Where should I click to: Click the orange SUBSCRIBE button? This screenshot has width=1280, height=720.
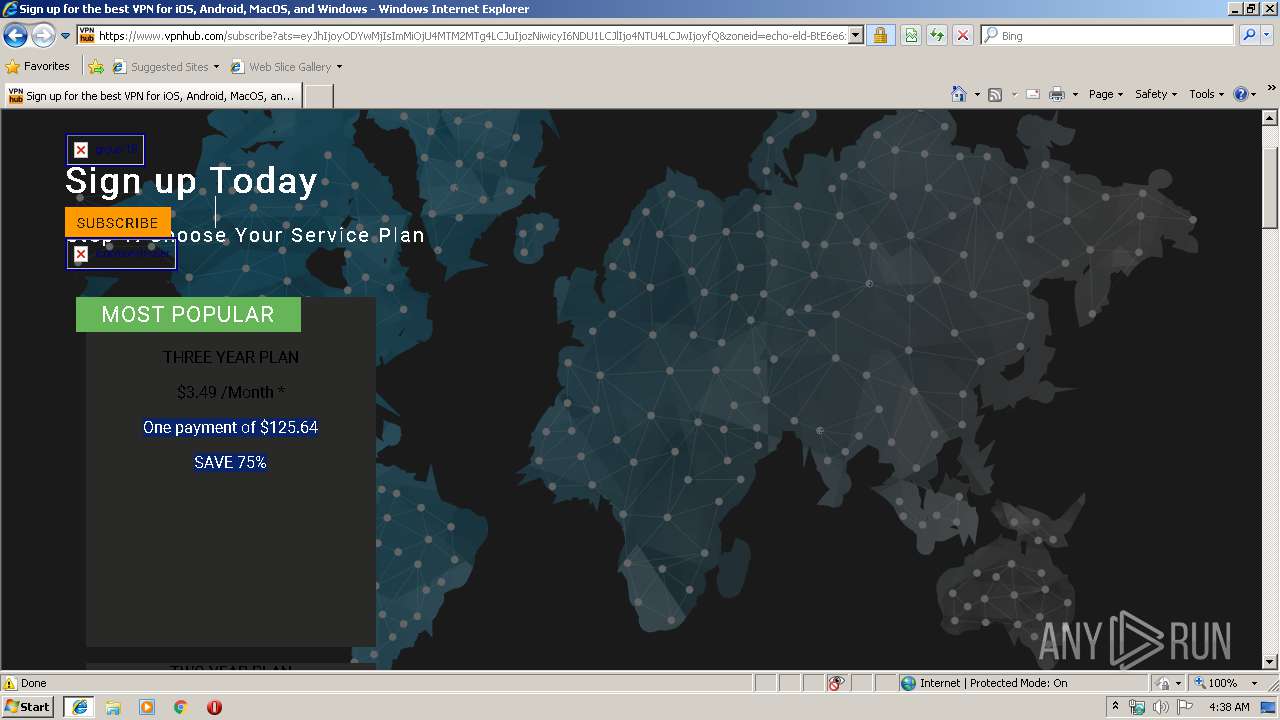[117, 222]
